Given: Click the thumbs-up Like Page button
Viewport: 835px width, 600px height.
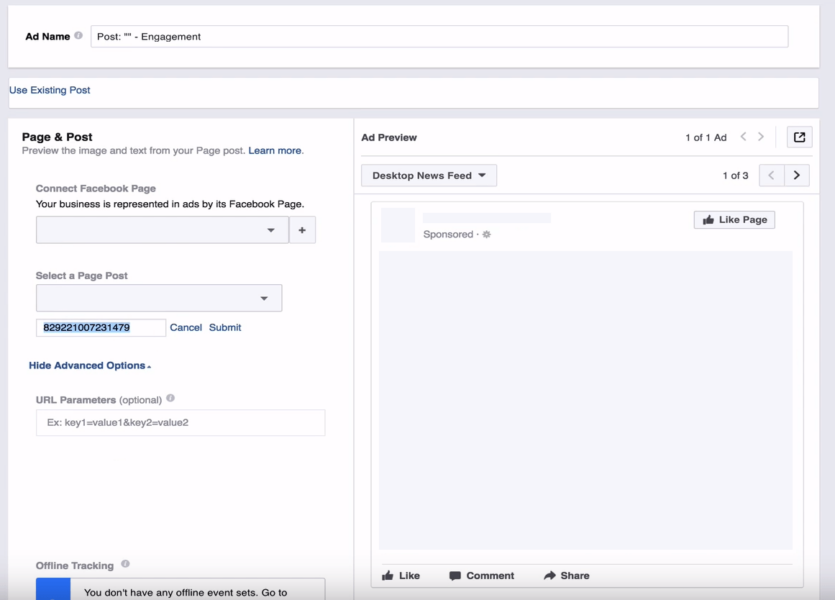Looking at the screenshot, I should [734, 219].
